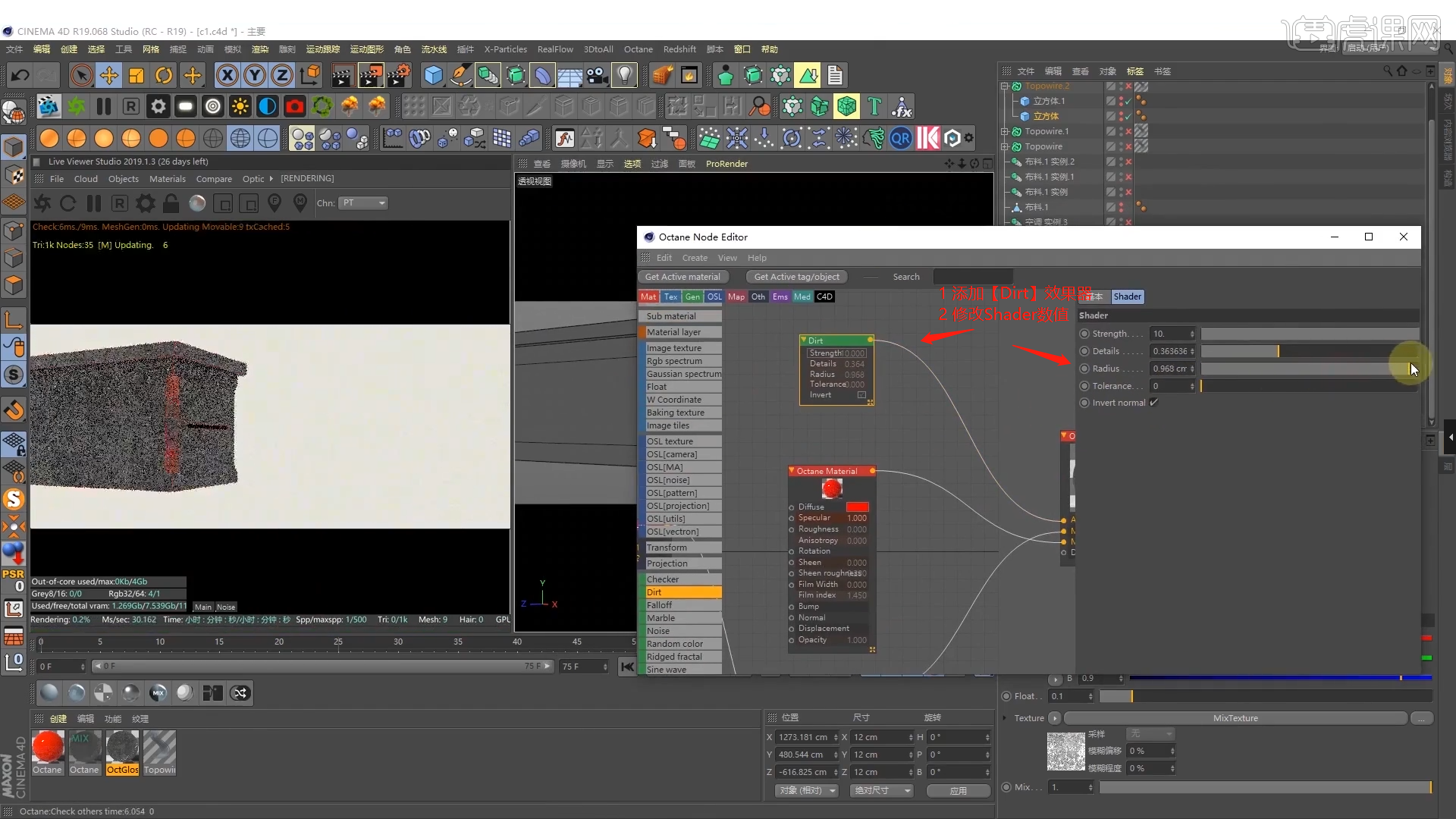
Task: Open the Optic submenu in Live Viewer
Action: pos(257,179)
